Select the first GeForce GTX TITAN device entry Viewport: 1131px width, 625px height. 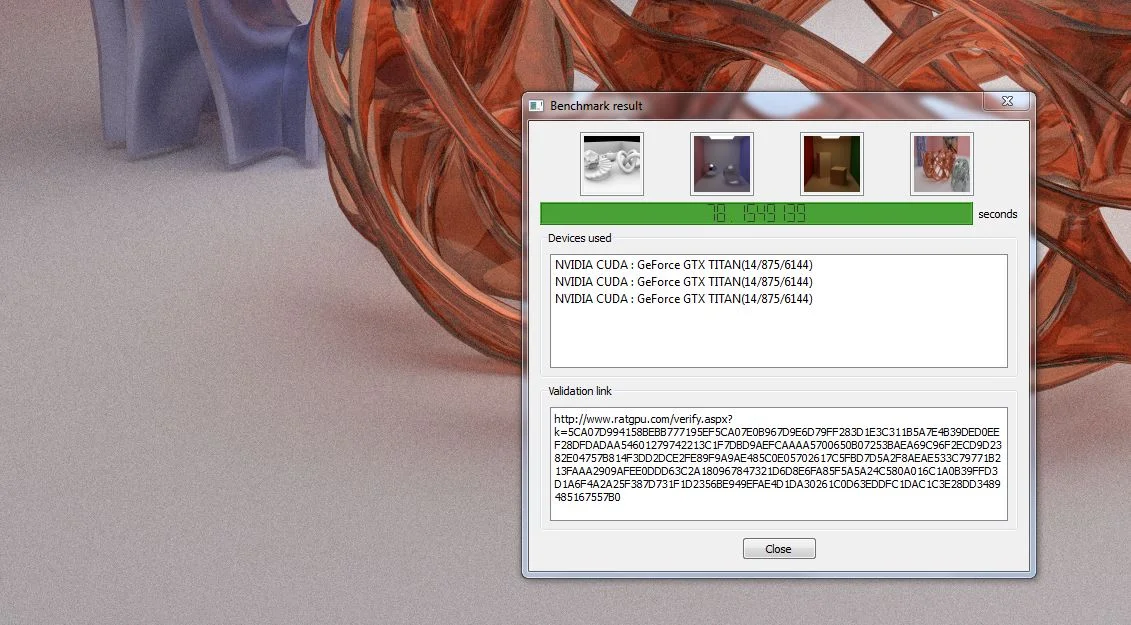pos(683,265)
